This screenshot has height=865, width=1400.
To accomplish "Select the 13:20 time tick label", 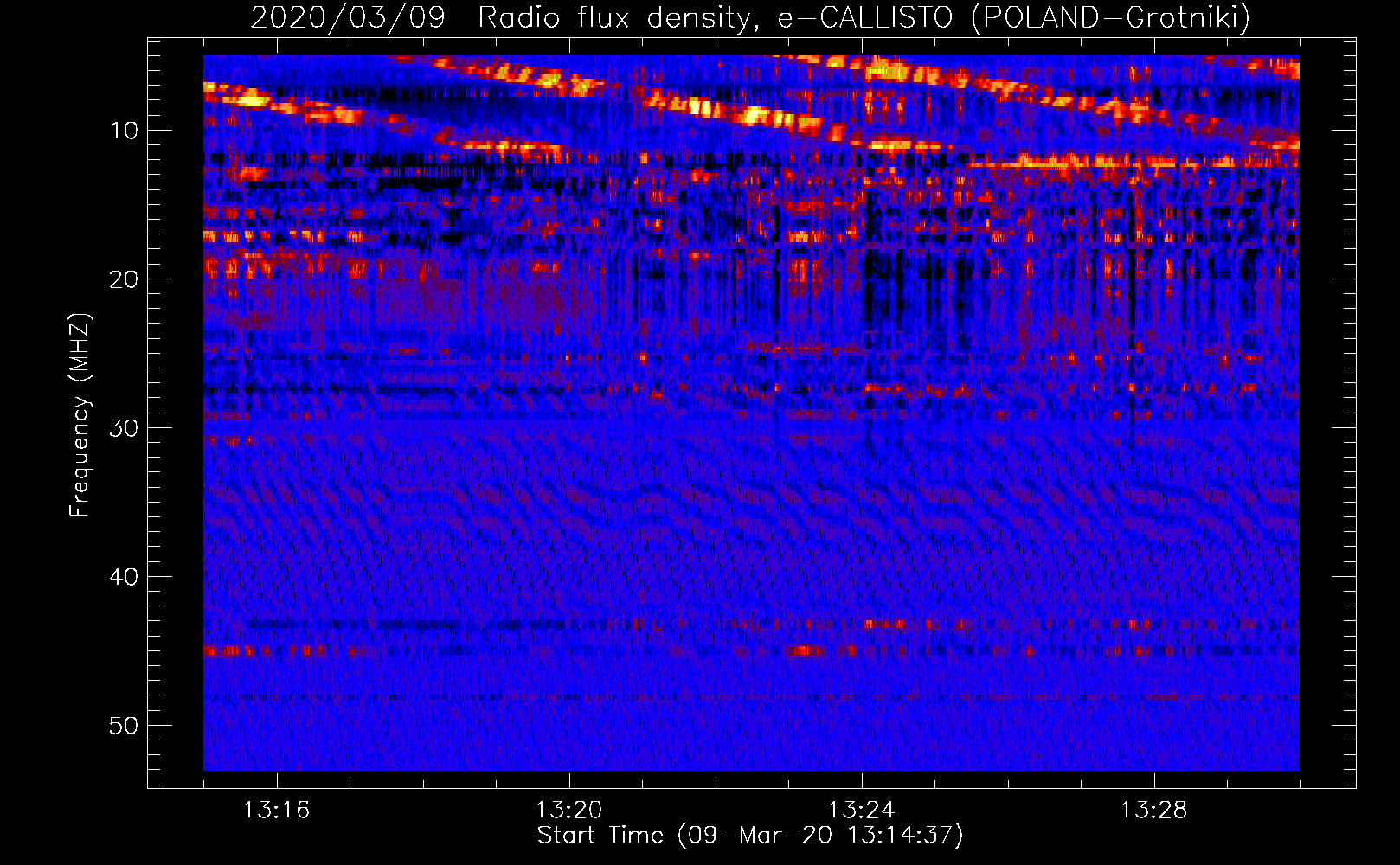I will point(568,810).
